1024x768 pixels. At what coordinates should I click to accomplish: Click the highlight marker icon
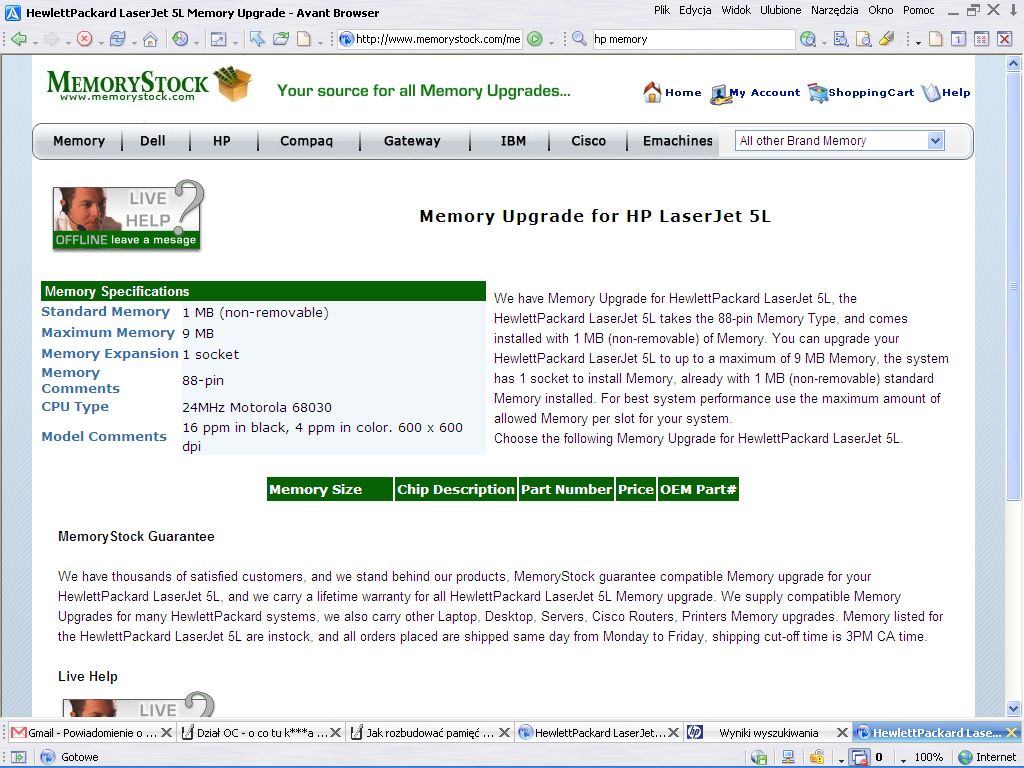coord(886,39)
